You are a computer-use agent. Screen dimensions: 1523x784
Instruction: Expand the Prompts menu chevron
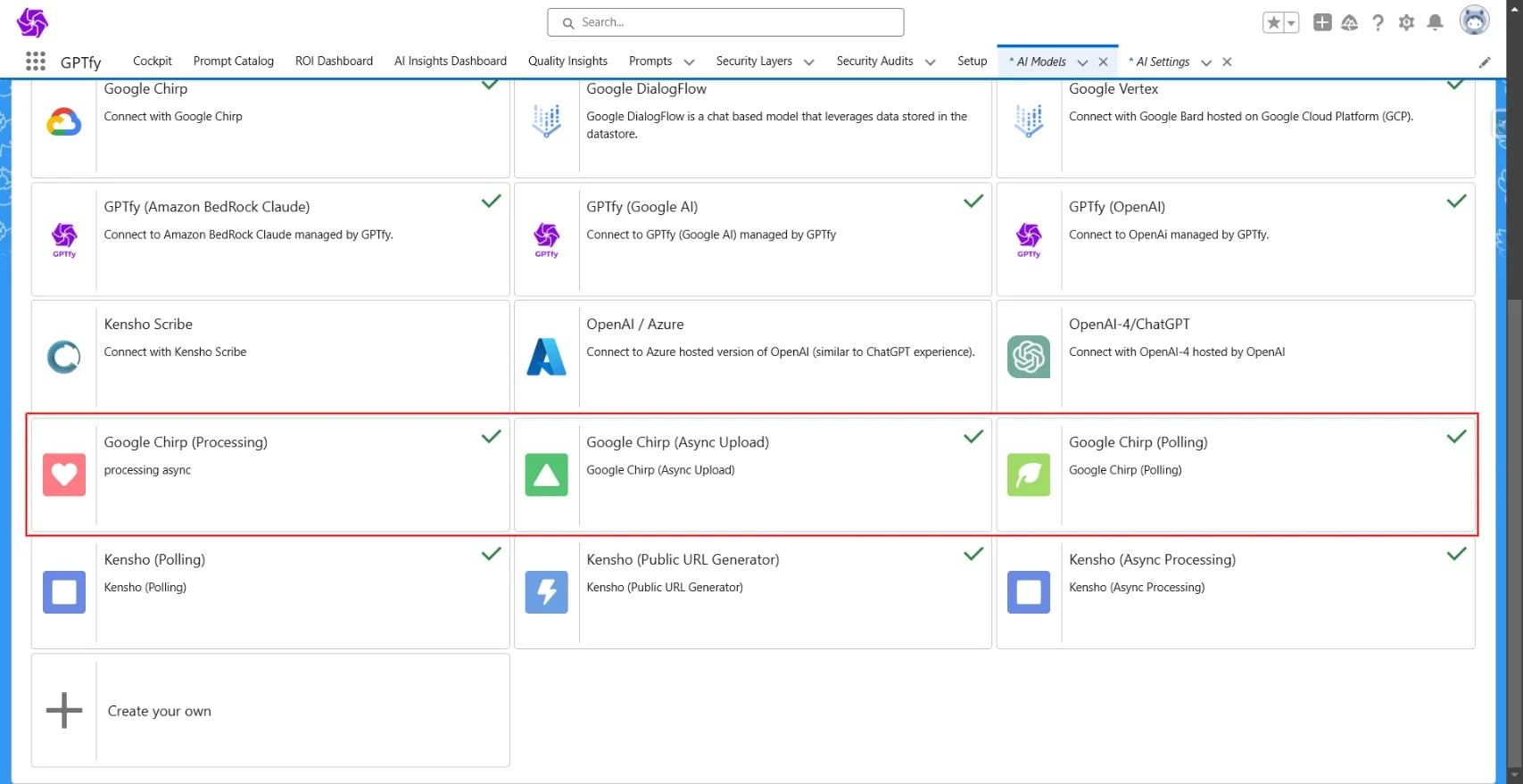click(689, 62)
